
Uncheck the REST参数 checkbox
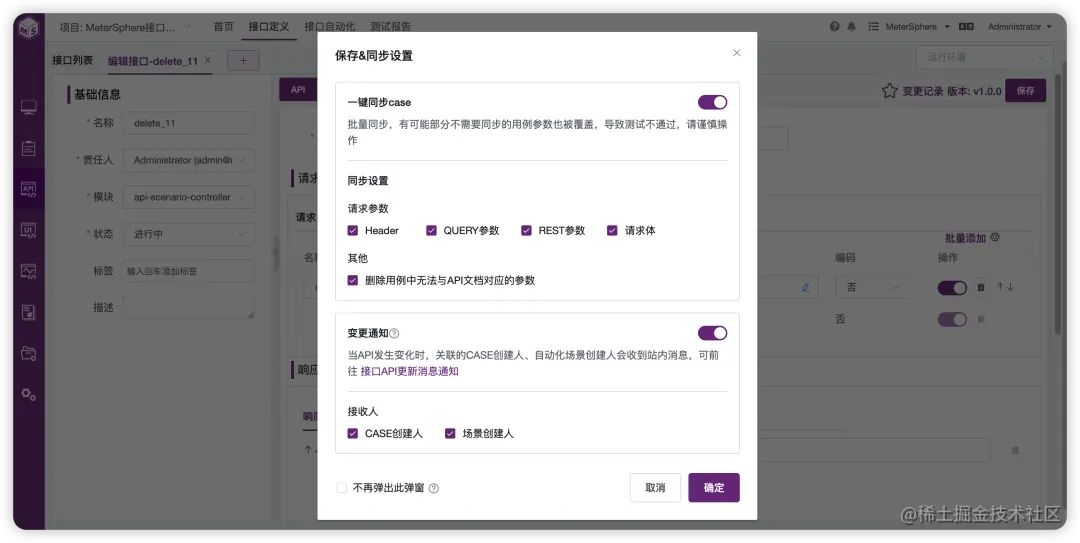[x=526, y=231]
